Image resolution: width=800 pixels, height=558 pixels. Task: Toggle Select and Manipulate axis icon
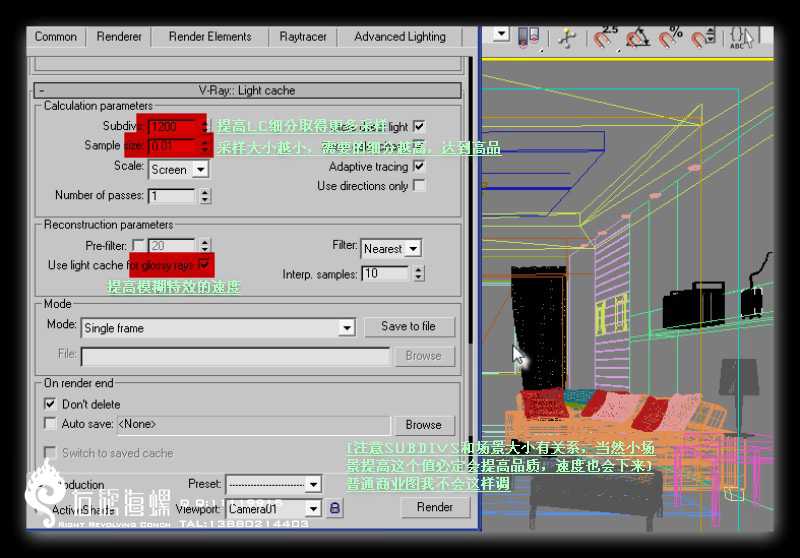coord(566,38)
